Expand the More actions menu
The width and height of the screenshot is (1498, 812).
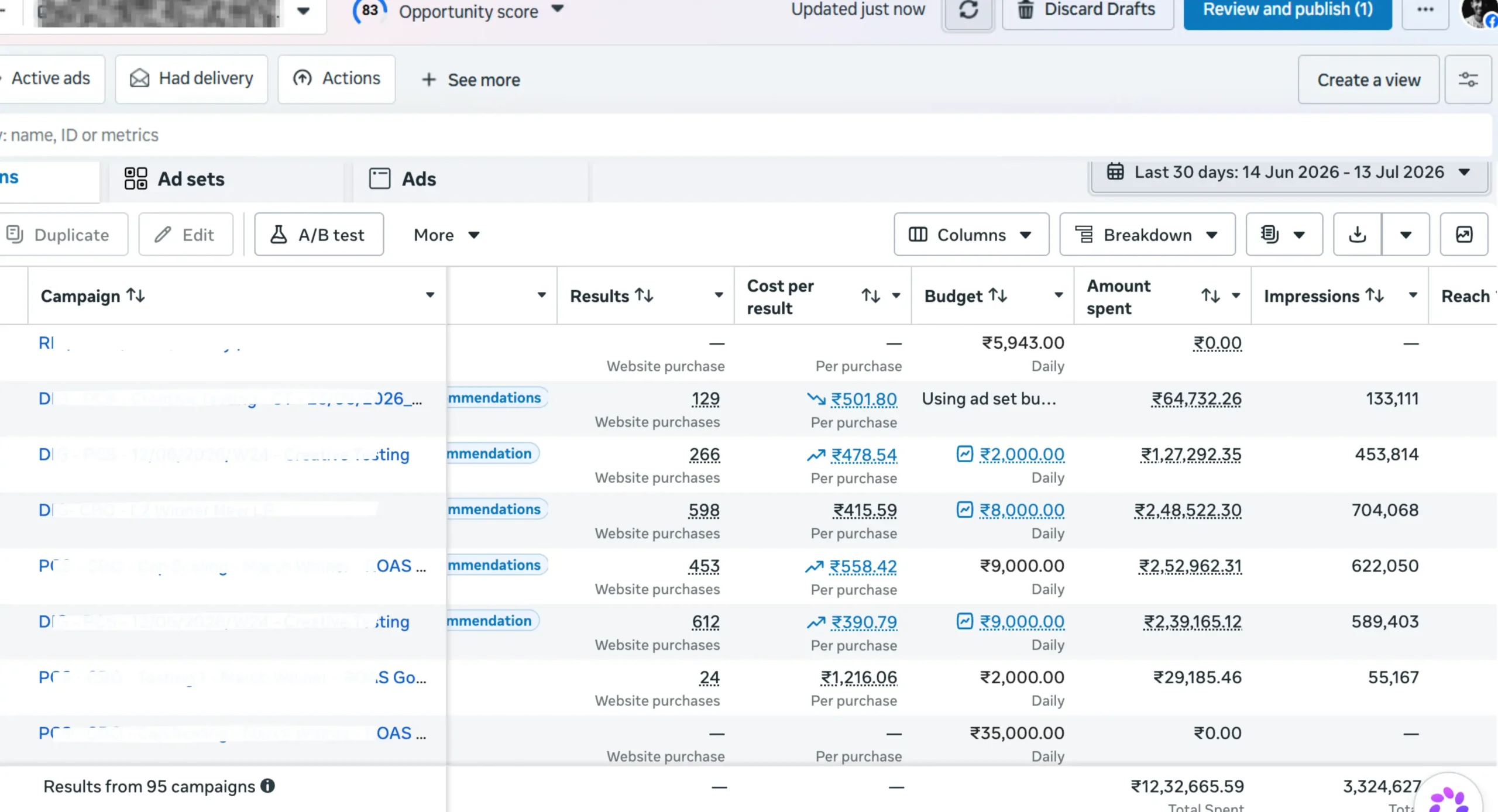click(446, 235)
